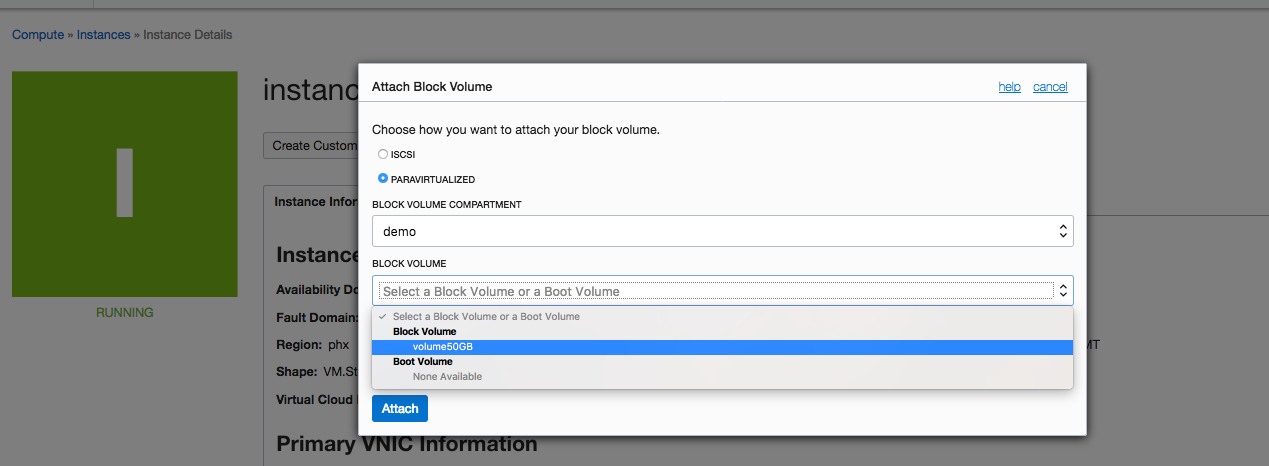1269x466 pixels.
Task: Click the cancel link to dismiss dialog
Action: pos(1050,87)
